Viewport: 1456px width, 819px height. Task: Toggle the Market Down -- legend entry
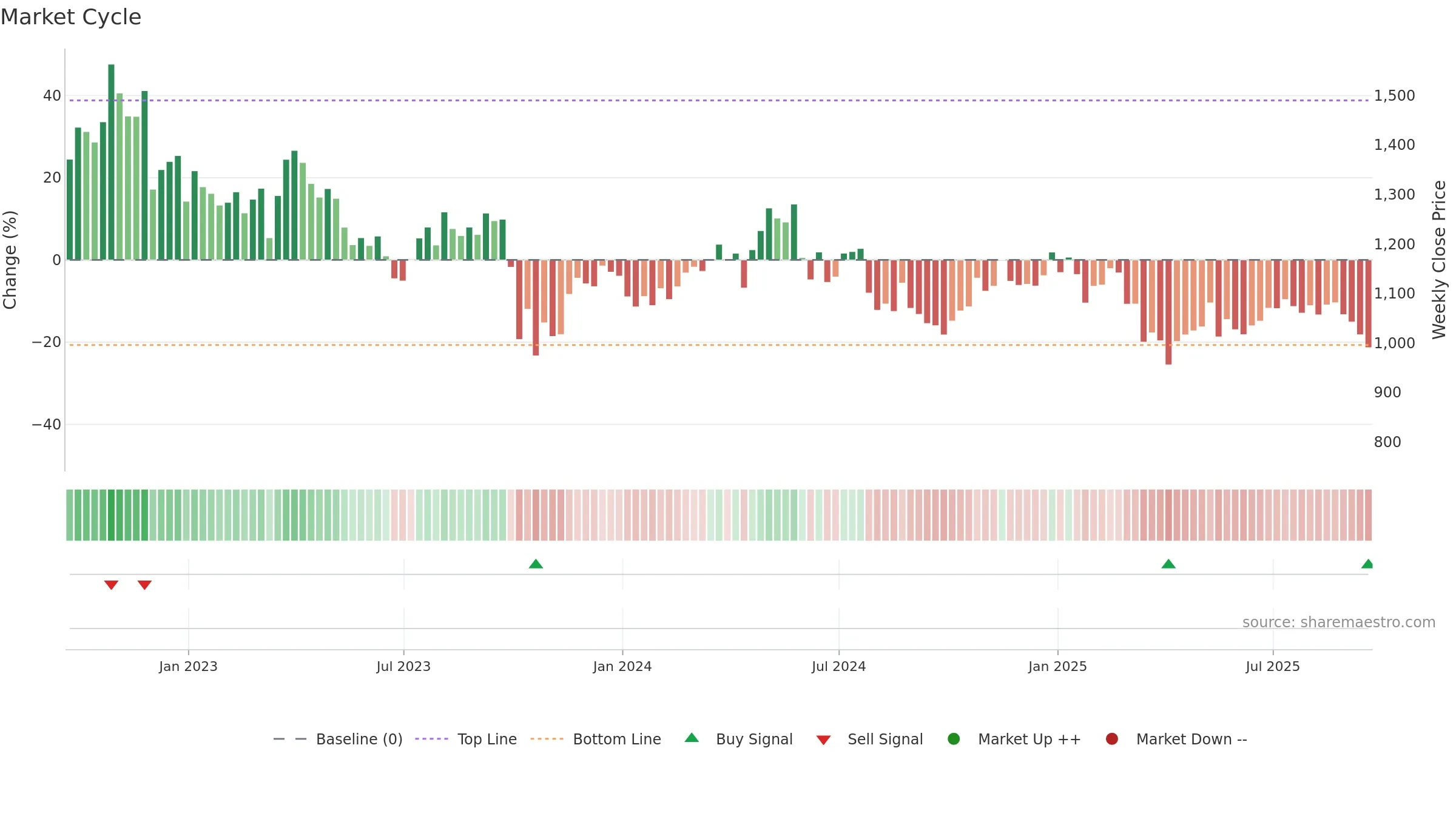point(1176,739)
